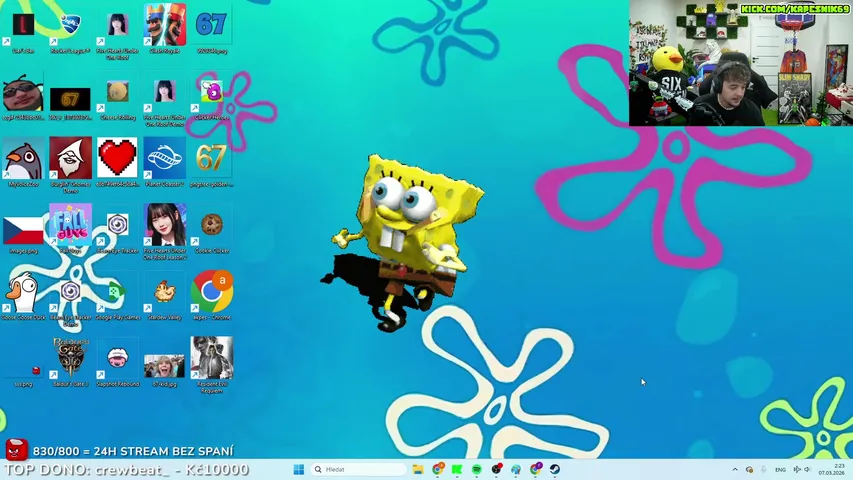The height and width of the screenshot is (480, 853).
Task: Launch the Fall Guys shortcut
Action: pos(70,229)
